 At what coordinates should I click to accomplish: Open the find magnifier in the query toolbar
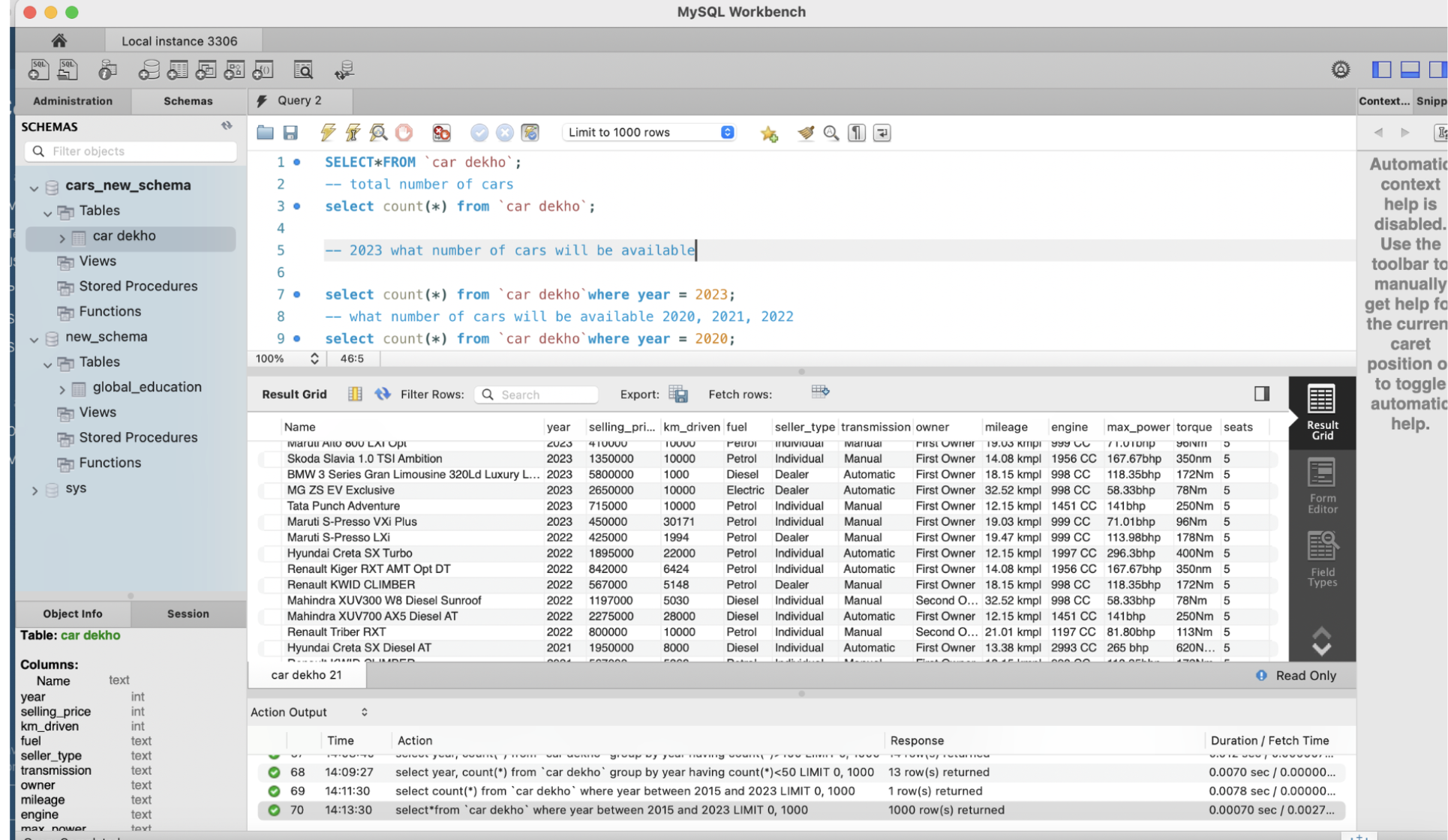pyautogui.click(x=831, y=133)
